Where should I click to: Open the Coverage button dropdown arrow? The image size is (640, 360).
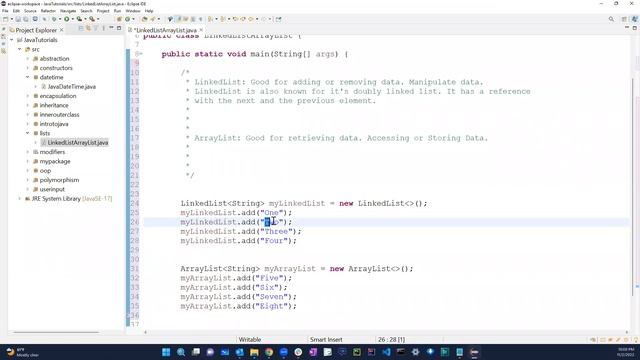(x=85, y=19)
